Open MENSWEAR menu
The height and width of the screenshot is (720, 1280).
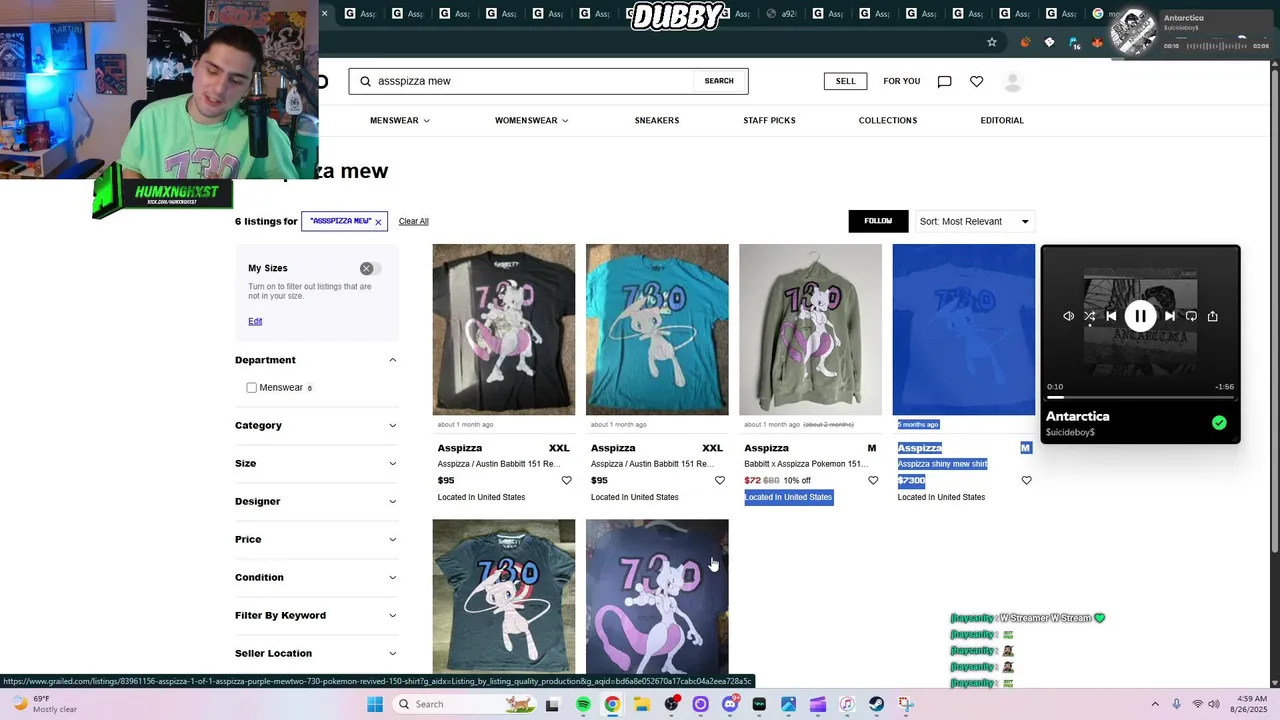(x=400, y=120)
